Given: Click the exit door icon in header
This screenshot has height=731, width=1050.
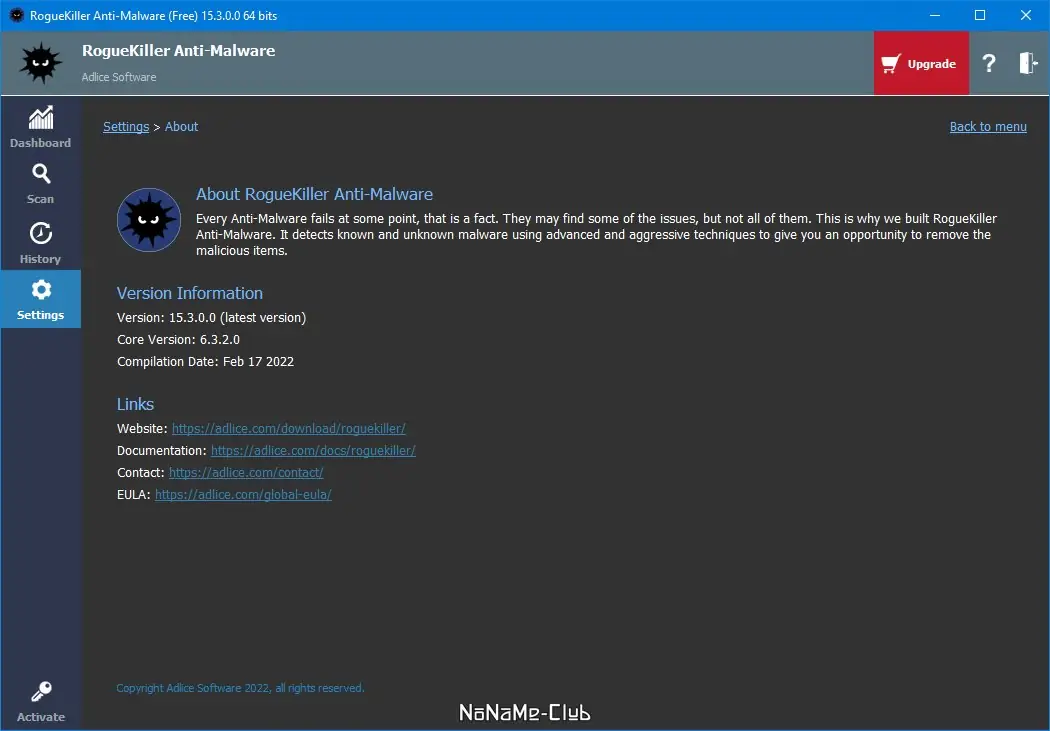Looking at the screenshot, I should [x=1027, y=63].
